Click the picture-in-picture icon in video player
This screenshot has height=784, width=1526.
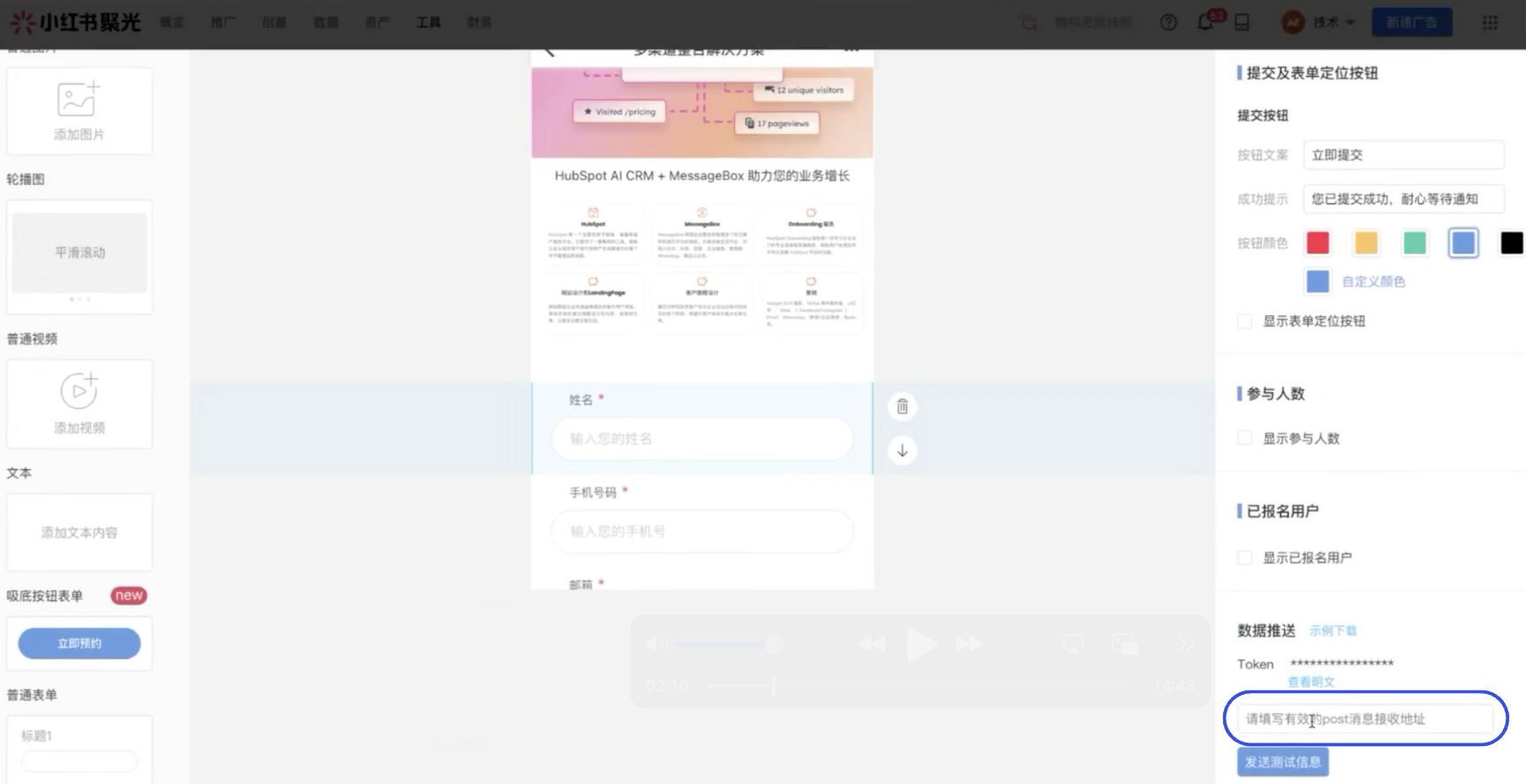click(1124, 644)
